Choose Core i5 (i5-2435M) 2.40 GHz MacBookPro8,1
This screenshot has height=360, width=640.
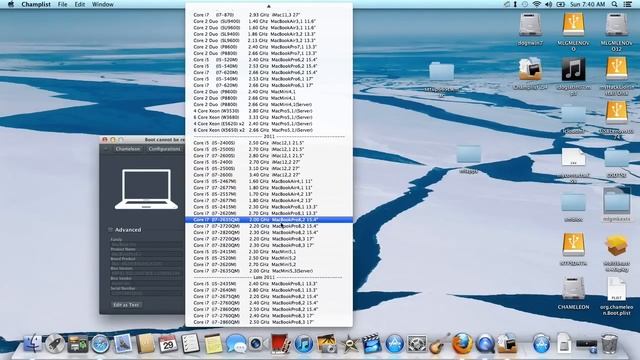point(269,284)
